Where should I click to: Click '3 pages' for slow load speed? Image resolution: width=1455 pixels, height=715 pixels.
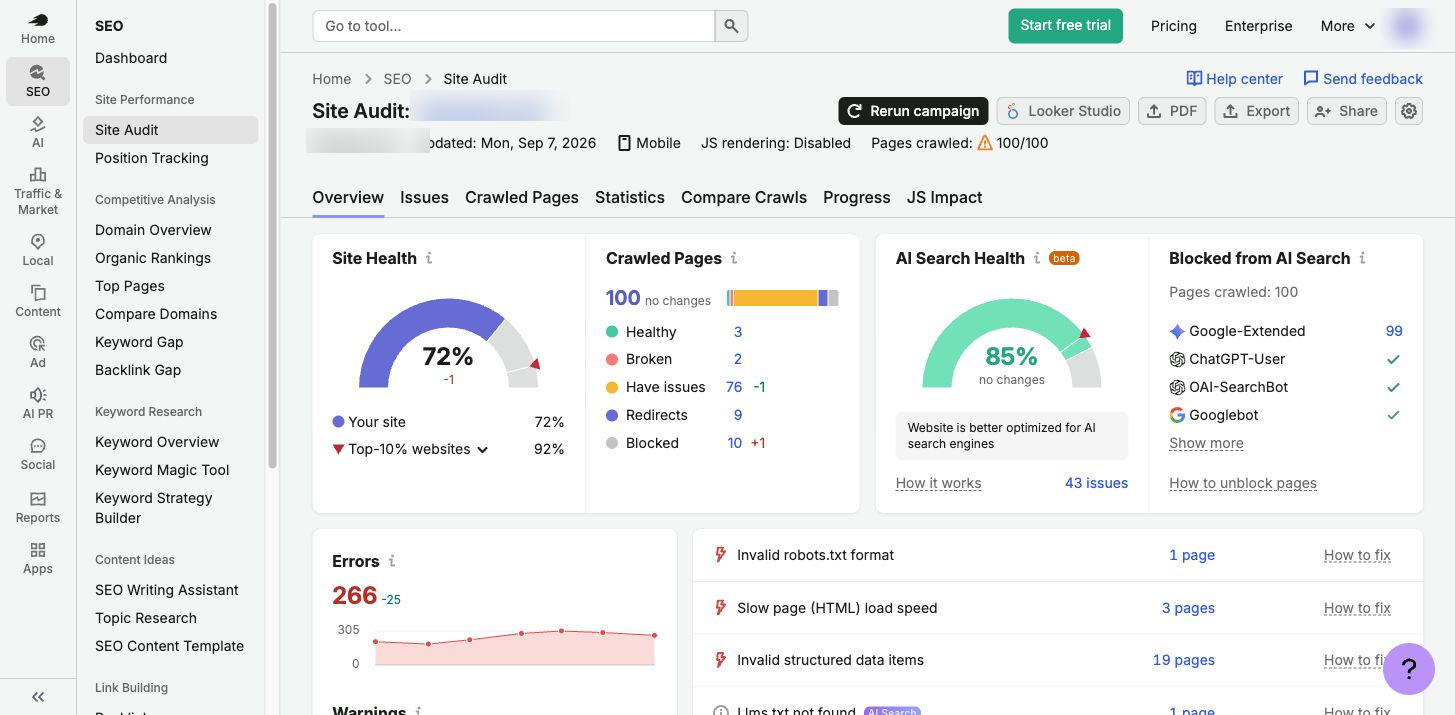coord(1188,608)
